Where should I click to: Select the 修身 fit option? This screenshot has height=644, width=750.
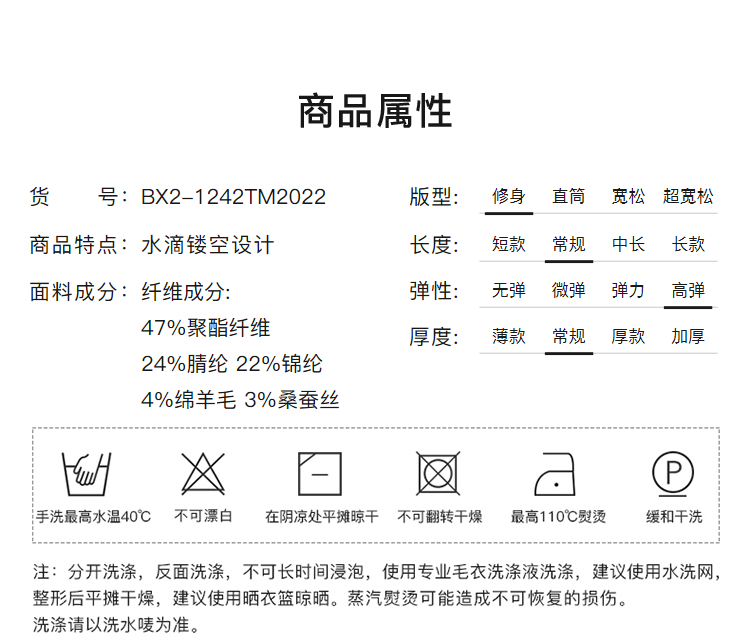tap(508, 196)
